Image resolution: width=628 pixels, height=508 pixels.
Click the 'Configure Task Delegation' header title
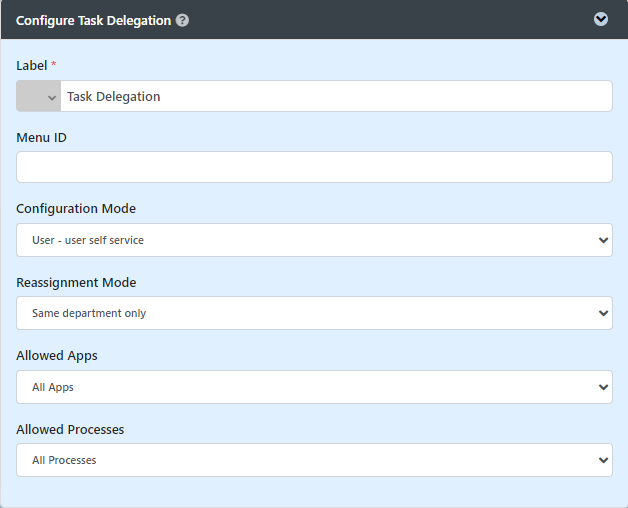93,20
